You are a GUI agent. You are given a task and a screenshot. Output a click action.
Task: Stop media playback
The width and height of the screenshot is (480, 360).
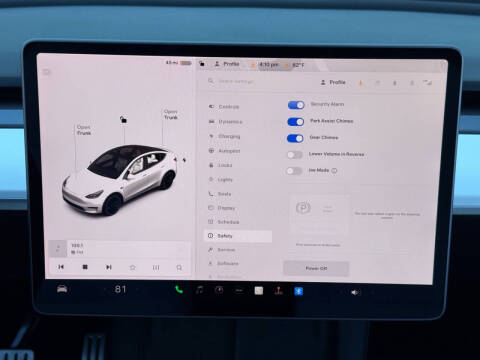(85, 267)
